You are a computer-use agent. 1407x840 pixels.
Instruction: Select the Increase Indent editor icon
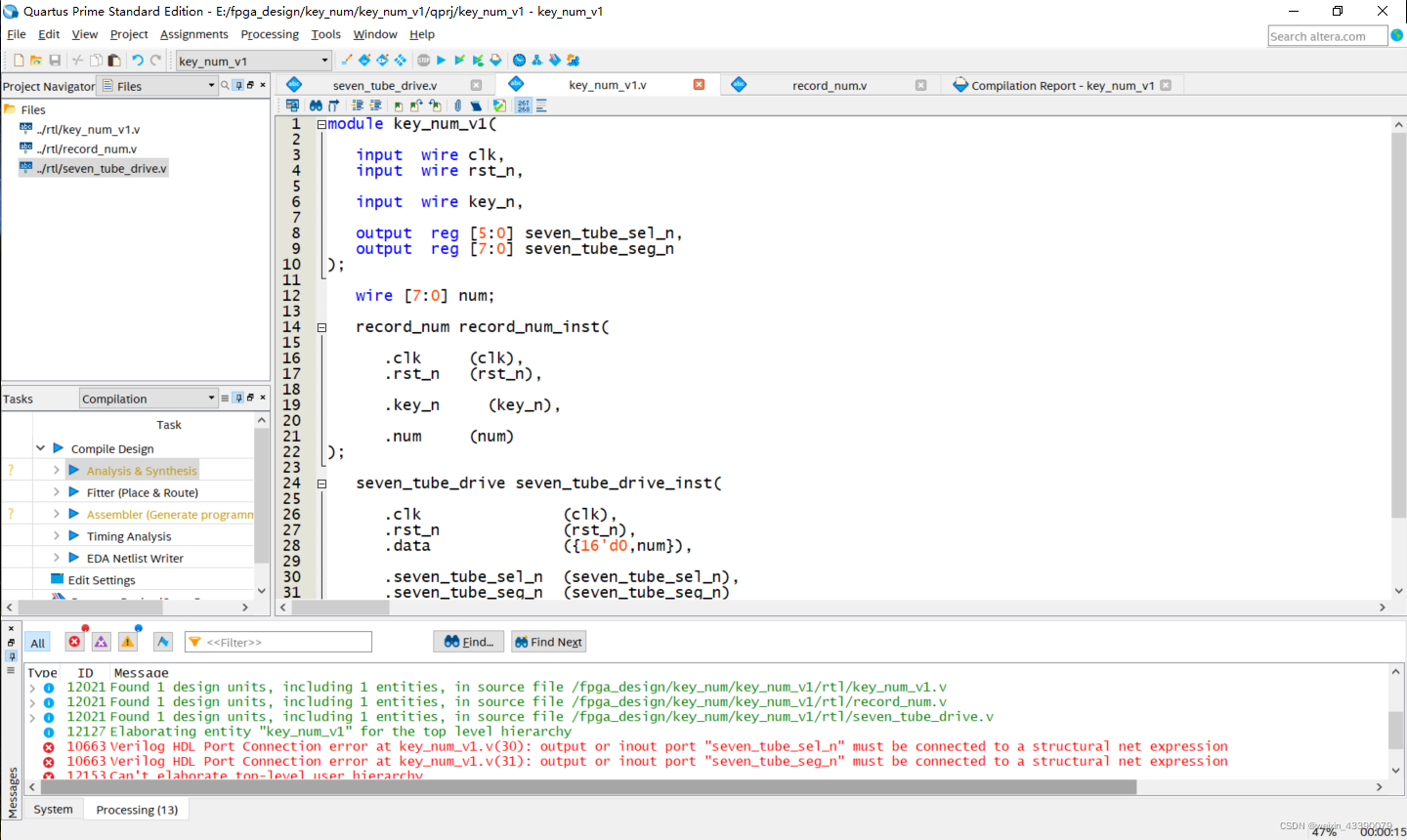(359, 105)
